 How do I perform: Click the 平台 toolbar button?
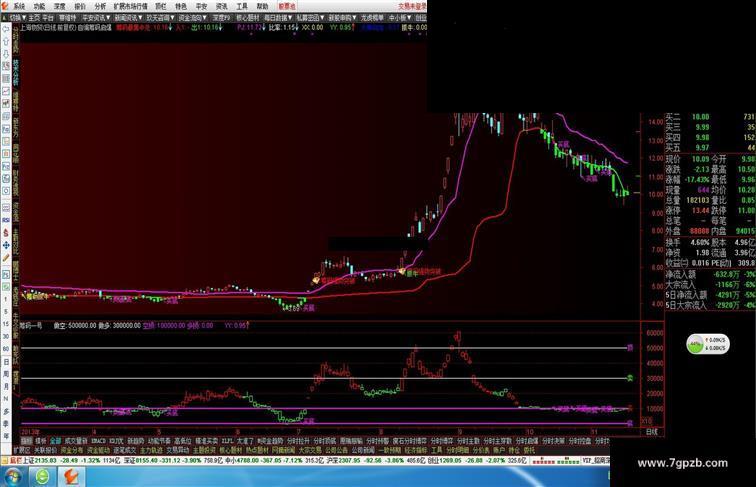click(x=48, y=17)
